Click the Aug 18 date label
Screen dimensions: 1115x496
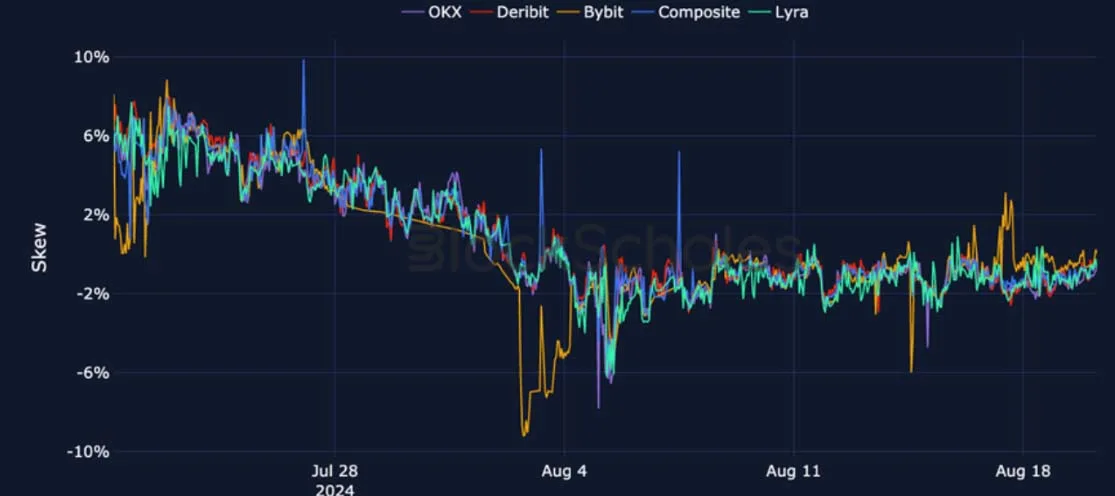click(x=1023, y=471)
